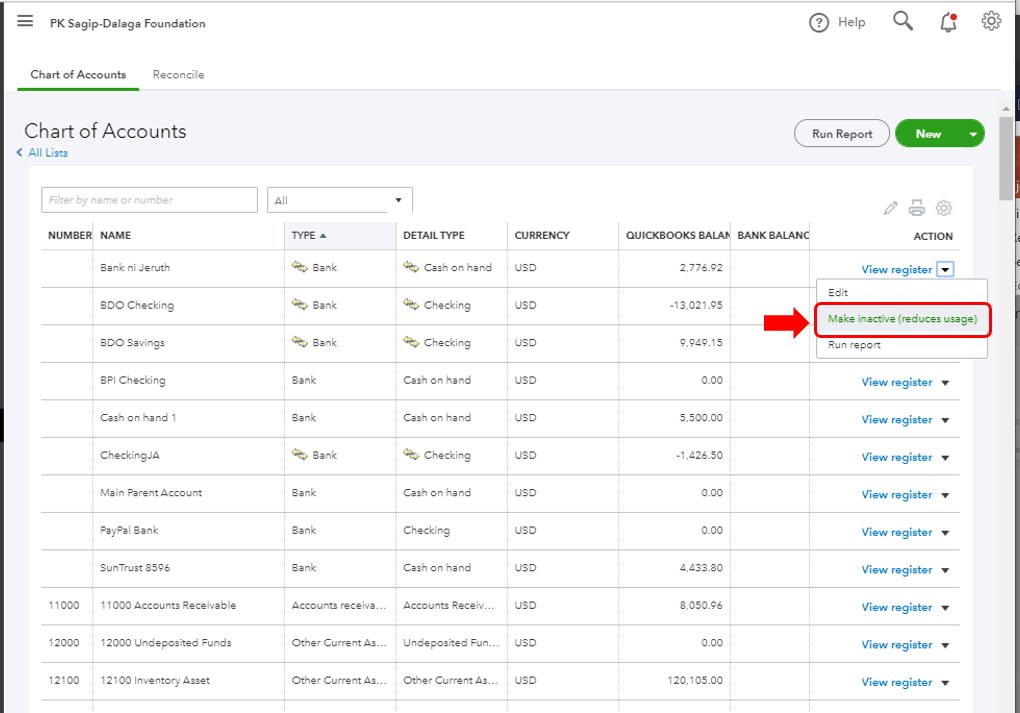This screenshot has width=1020, height=713.
Task: Open the All account type filter dropdown
Action: point(340,200)
